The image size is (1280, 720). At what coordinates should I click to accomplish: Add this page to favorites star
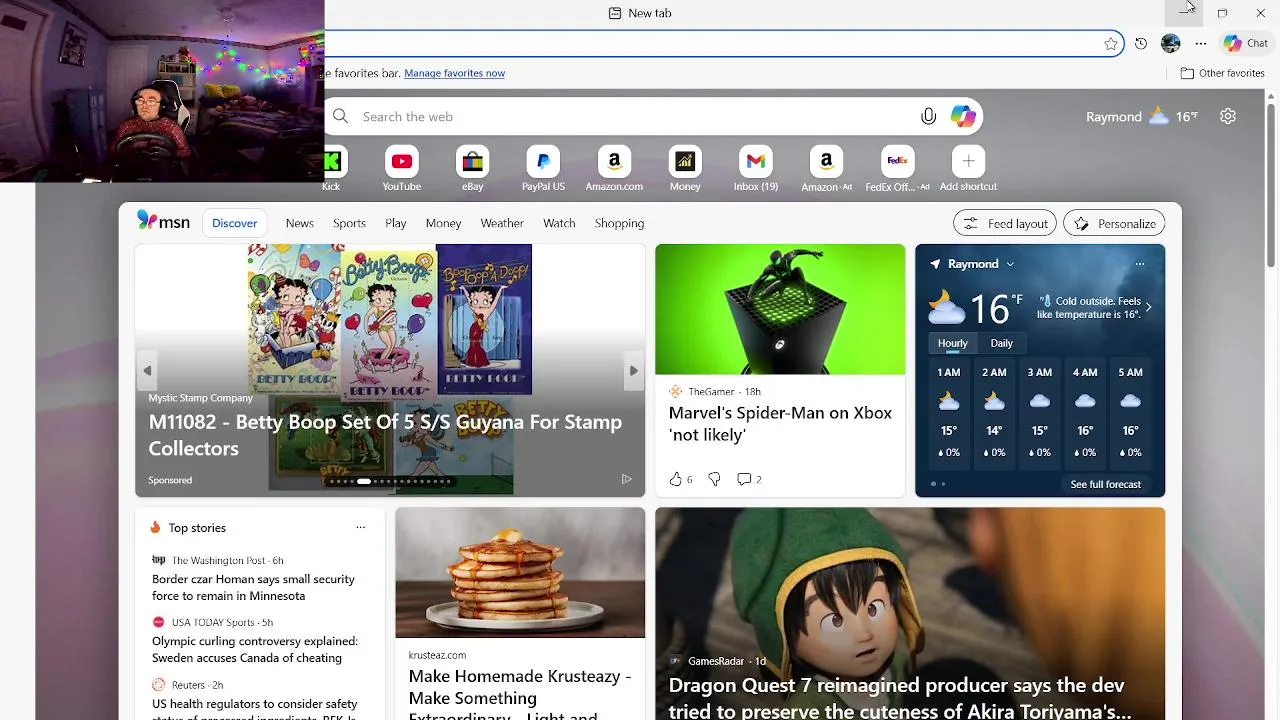click(1111, 43)
